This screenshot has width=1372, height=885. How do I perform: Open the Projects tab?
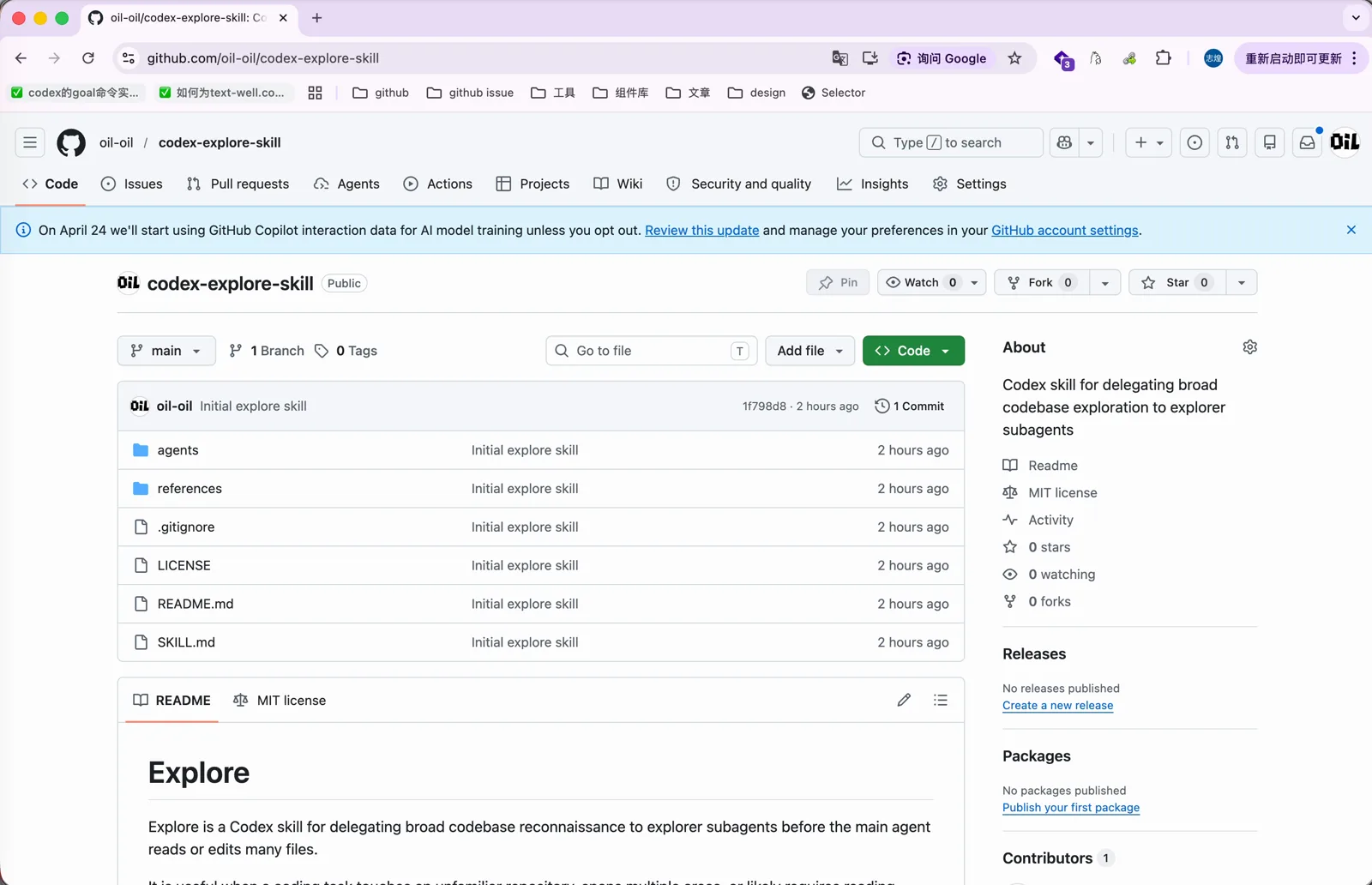click(533, 184)
